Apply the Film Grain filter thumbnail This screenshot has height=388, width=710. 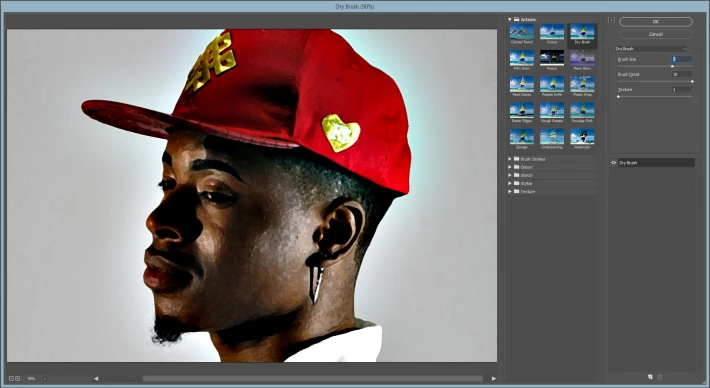(522, 58)
